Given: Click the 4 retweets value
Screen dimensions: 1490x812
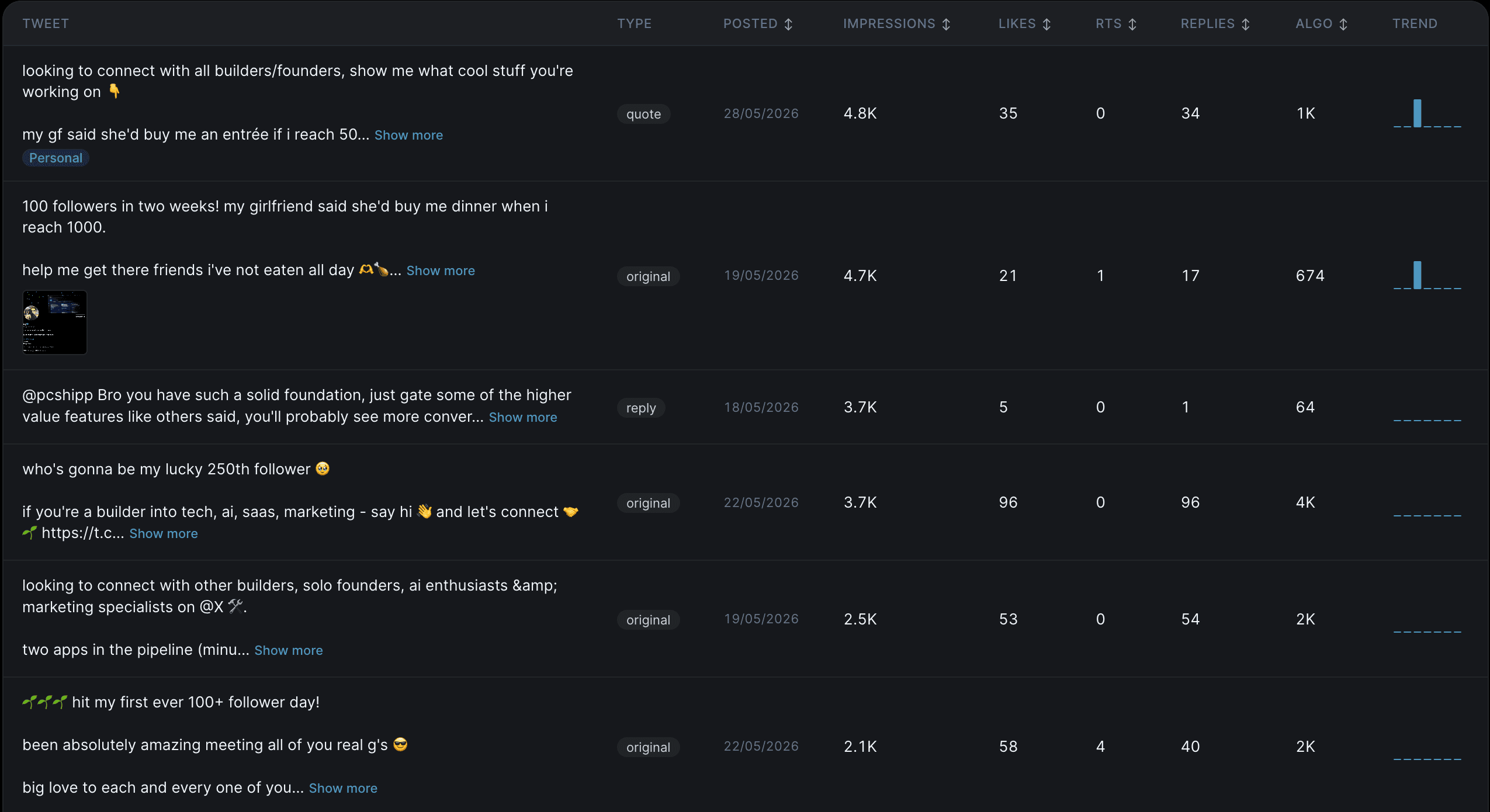Looking at the screenshot, I should click(1100, 747).
